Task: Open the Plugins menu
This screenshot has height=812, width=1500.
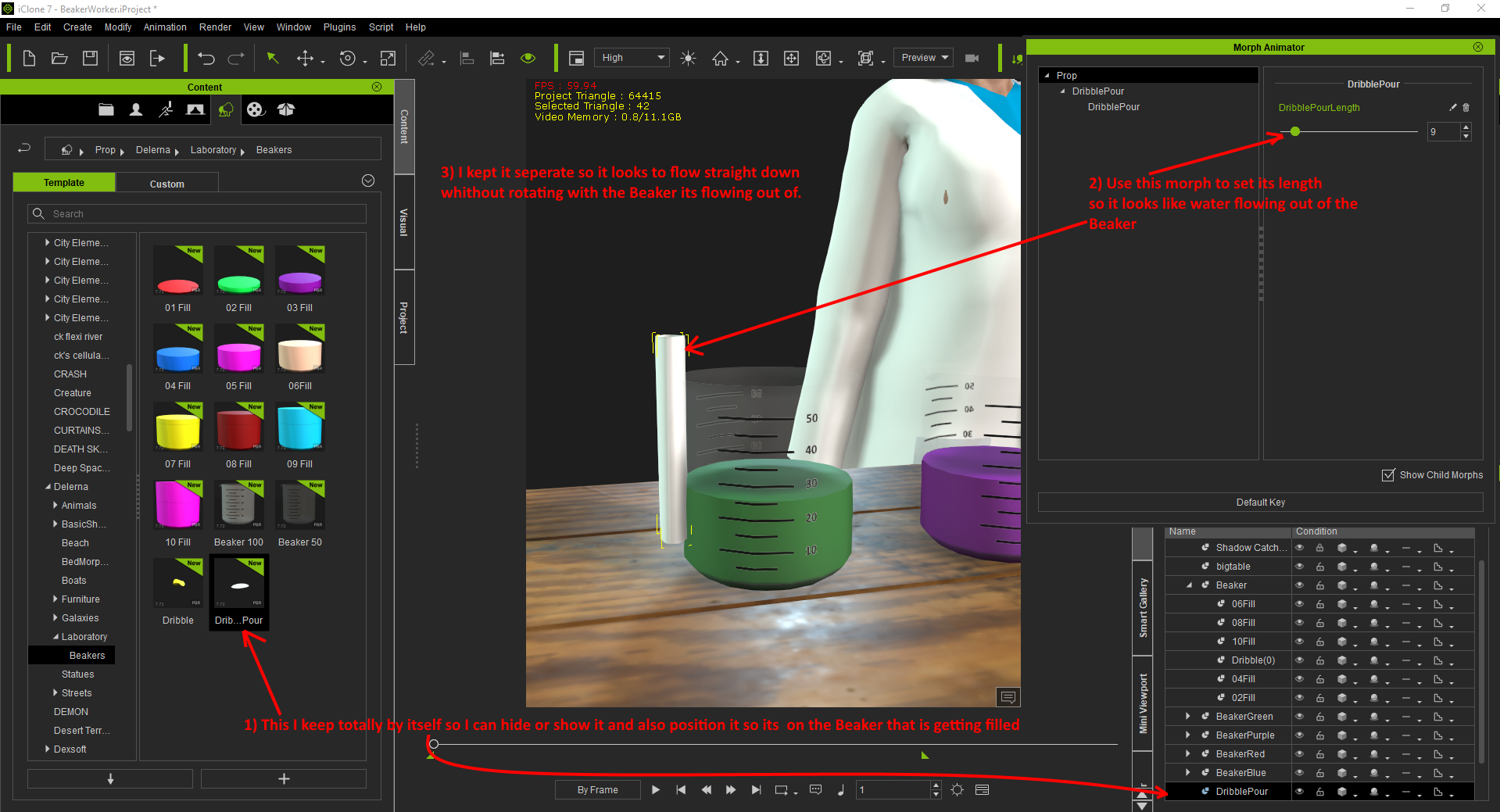Action: coord(339,27)
